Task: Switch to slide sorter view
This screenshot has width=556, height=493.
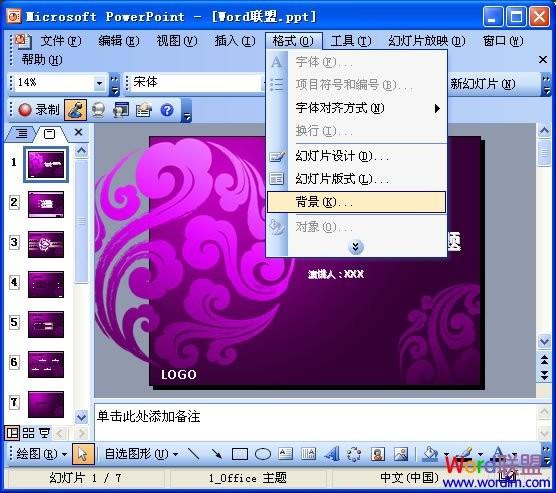Action: click(28, 433)
